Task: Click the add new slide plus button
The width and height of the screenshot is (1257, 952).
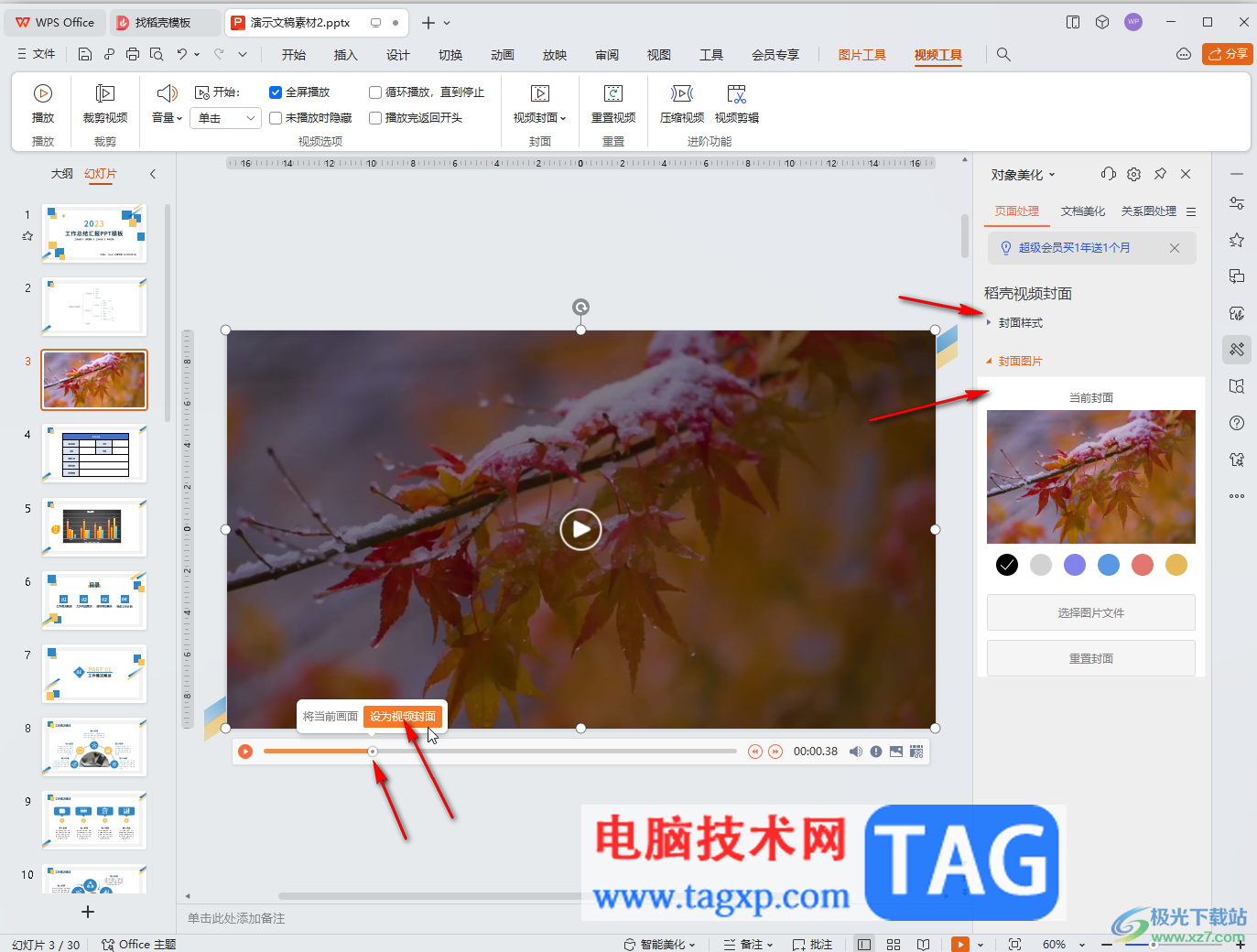Action: 88,912
